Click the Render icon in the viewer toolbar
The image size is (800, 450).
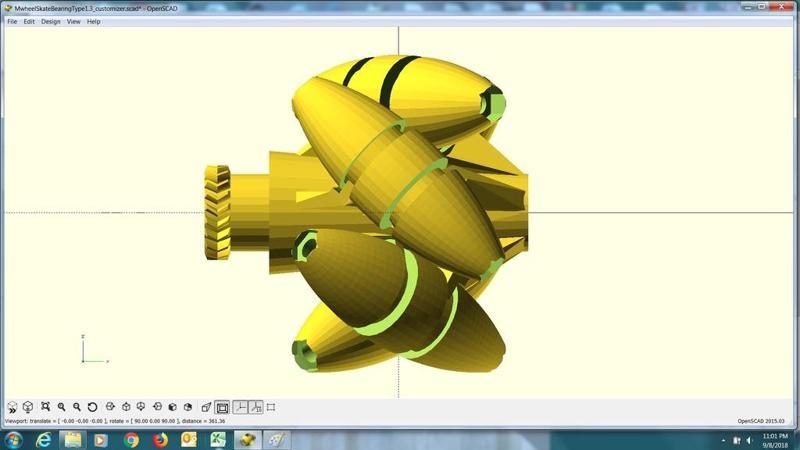[x=28, y=407]
